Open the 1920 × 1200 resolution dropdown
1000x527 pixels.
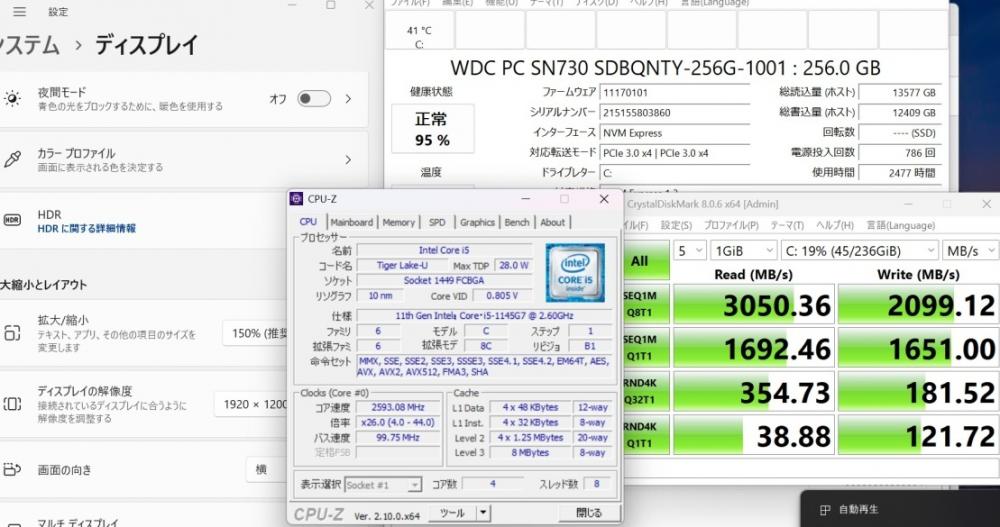pyautogui.click(x=251, y=405)
